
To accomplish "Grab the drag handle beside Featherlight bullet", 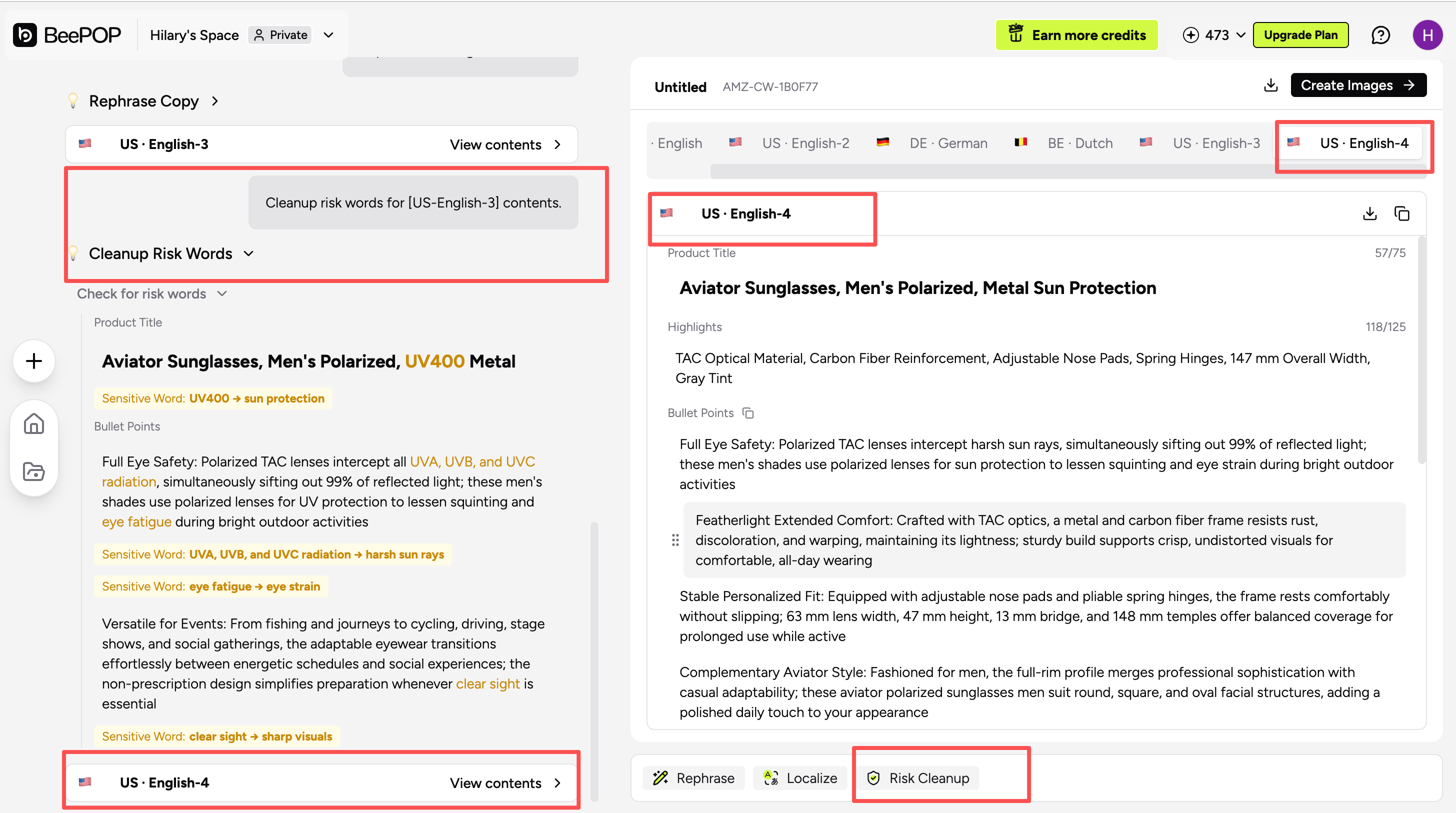I will pos(675,540).
